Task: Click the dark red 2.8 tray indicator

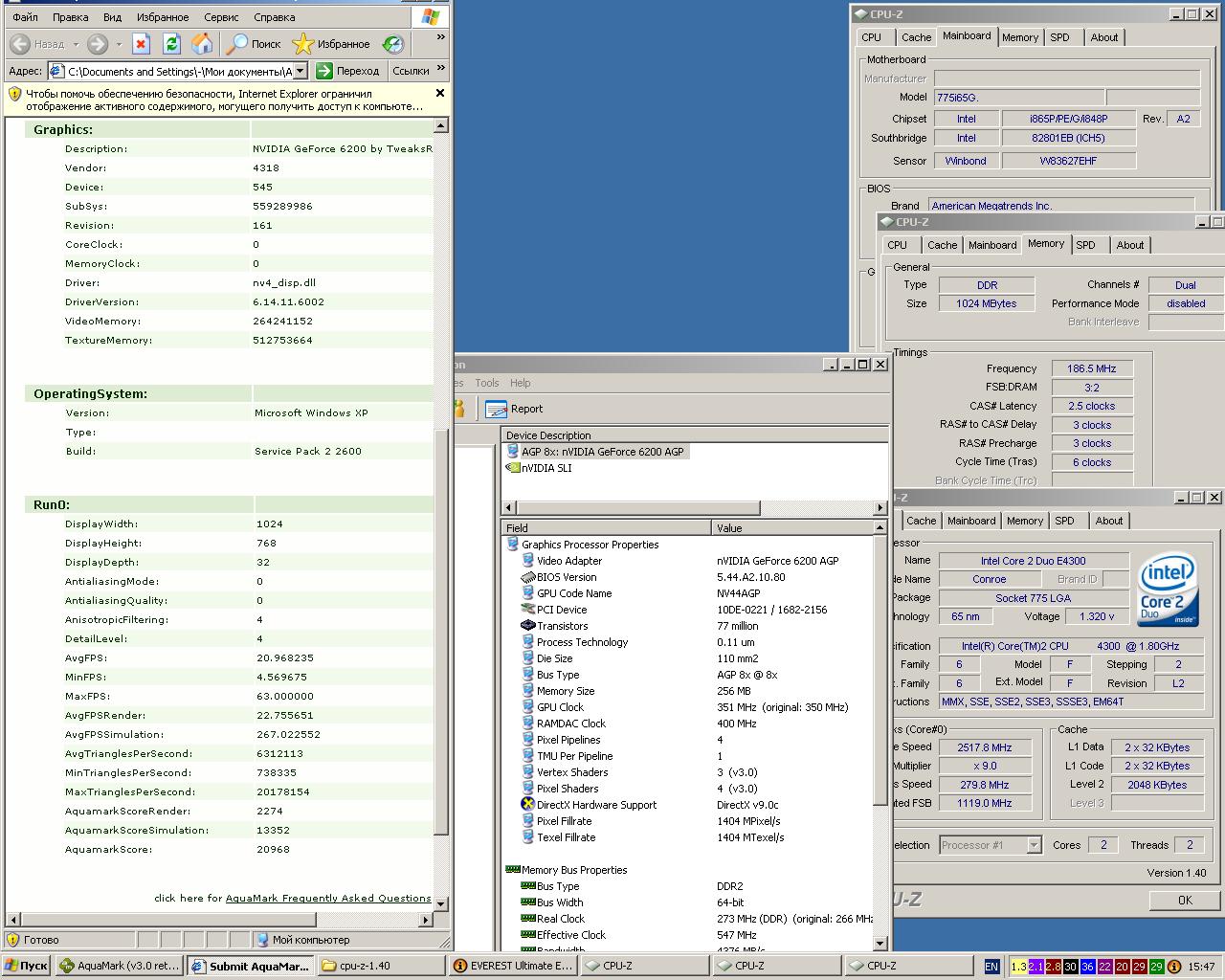Action: pyautogui.click(x=1053, y=967)
